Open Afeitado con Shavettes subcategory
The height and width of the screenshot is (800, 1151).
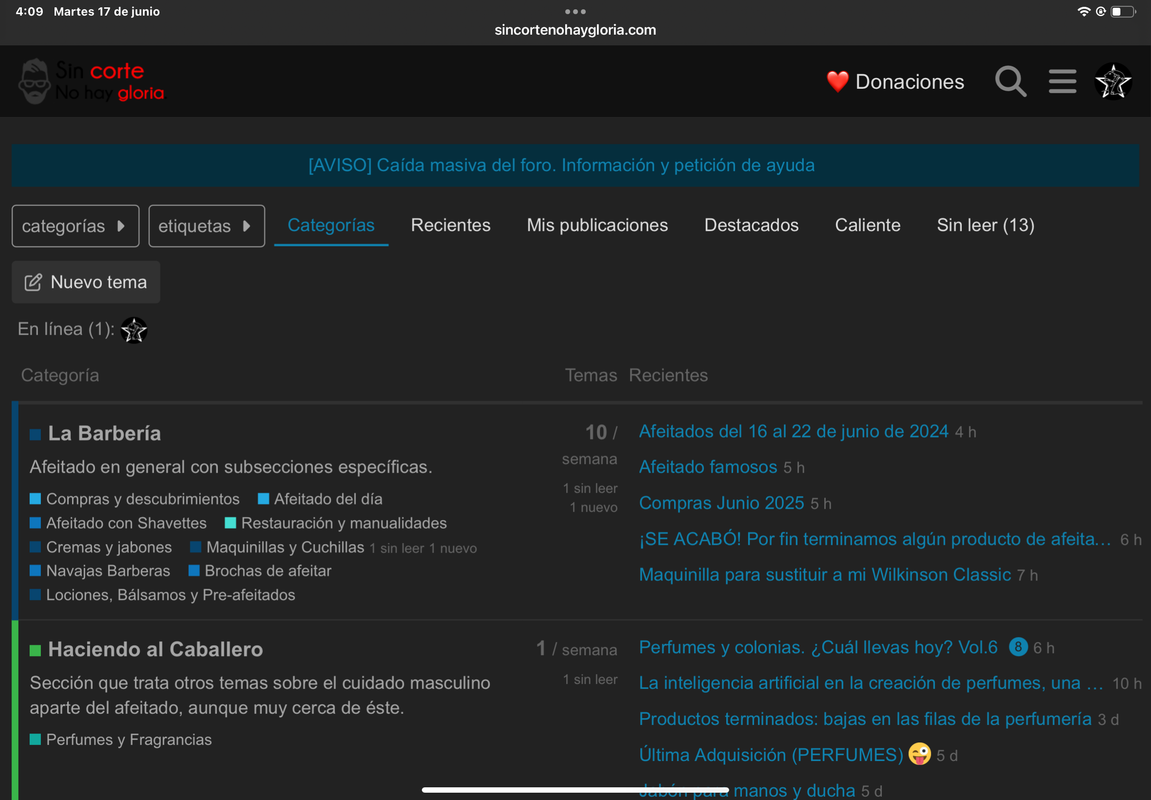point(126,523)
